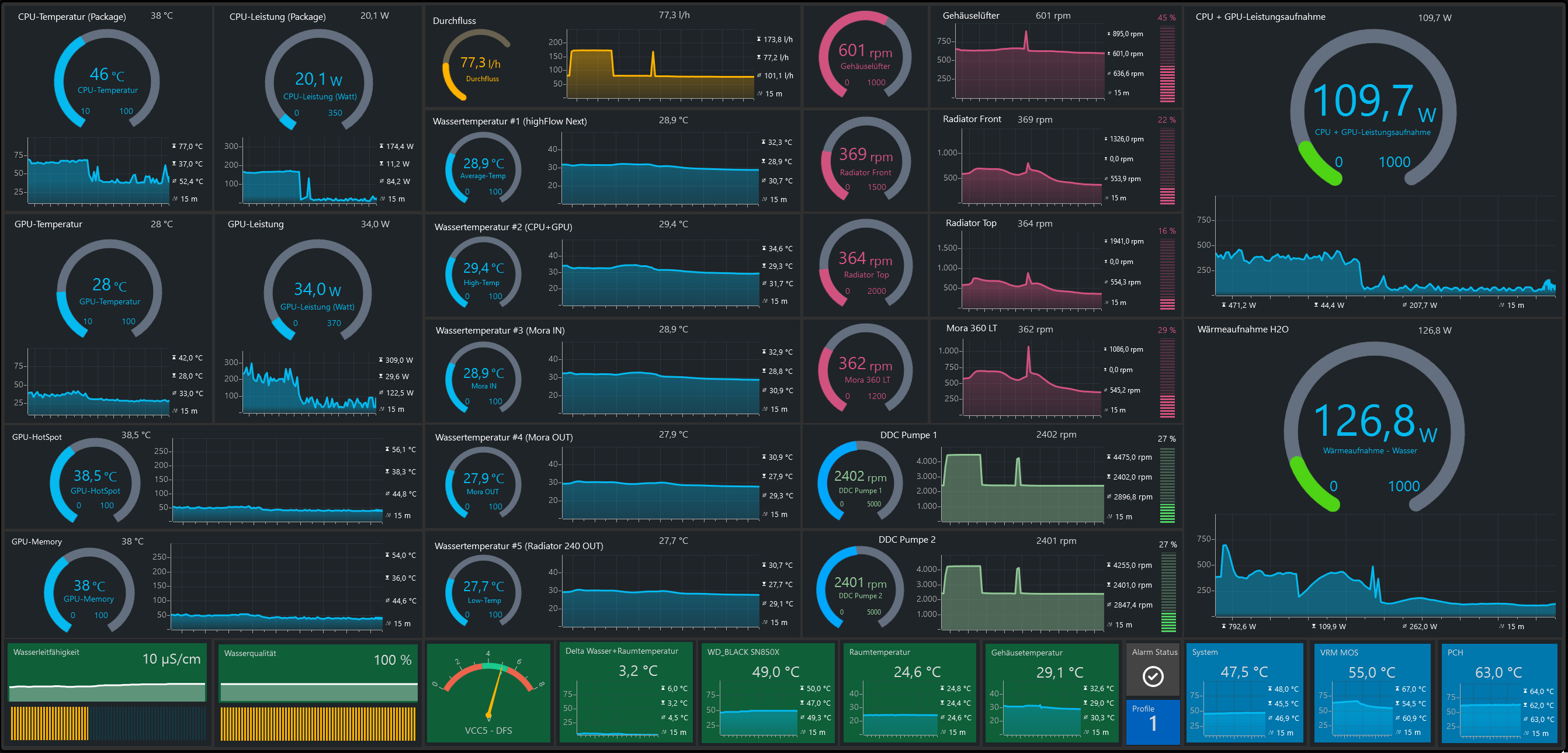Select the PCH temperature tile

[x=1498, y=693]
